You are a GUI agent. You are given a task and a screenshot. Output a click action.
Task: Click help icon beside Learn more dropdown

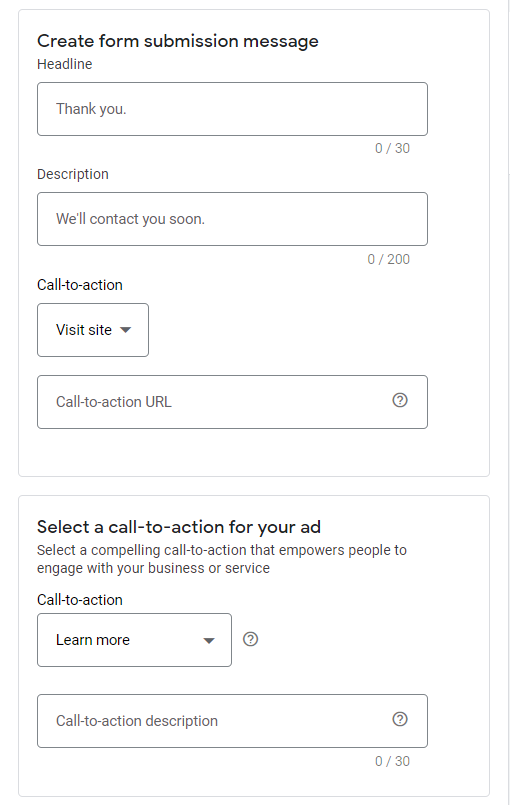pyautogui.click(x=250, y=639)
